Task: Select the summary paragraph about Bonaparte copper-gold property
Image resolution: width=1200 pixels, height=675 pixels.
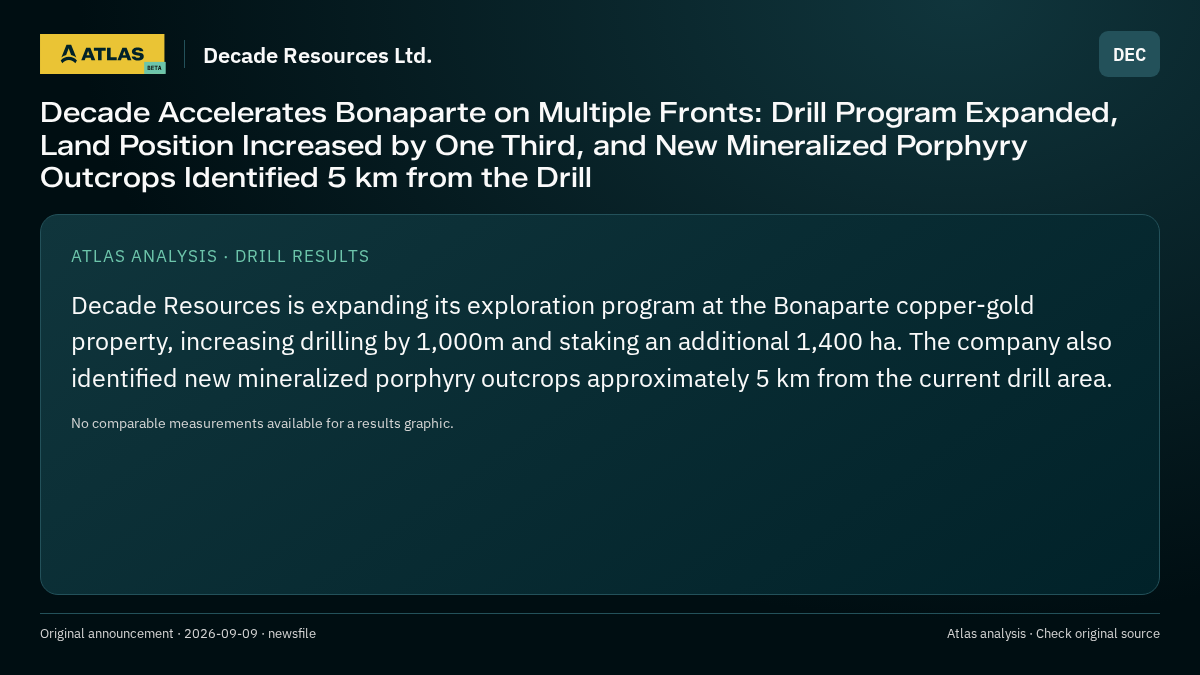Action: point(592,342)
